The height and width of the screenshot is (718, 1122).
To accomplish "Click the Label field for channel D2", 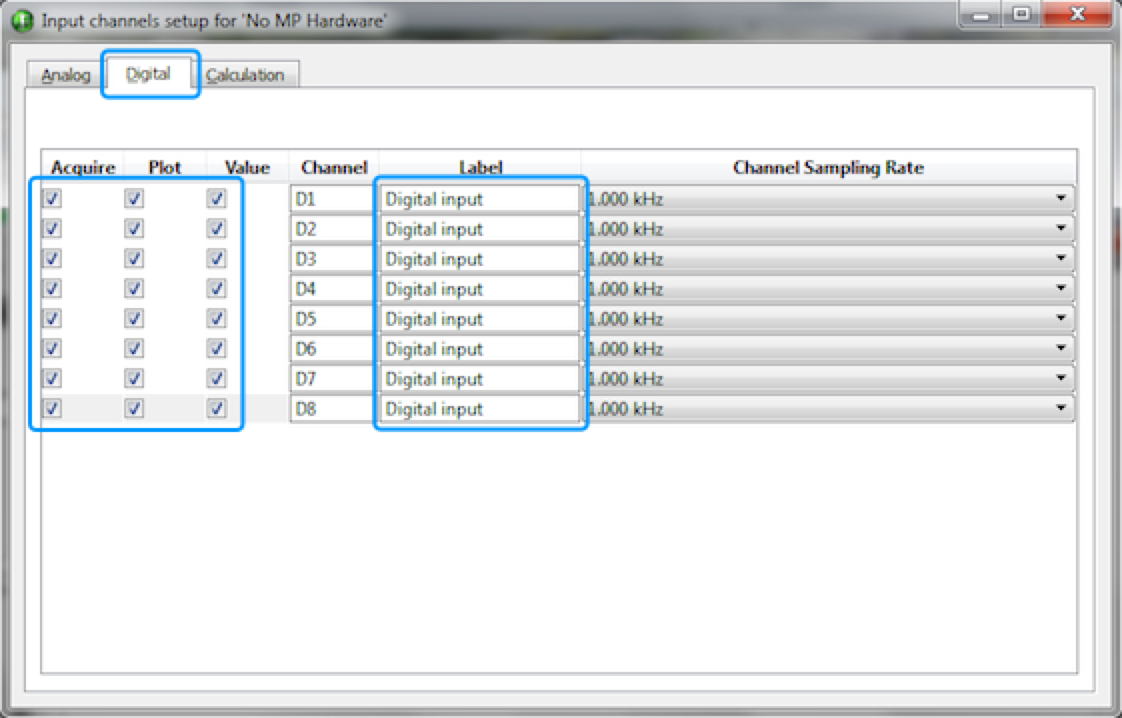I will 478,229.
